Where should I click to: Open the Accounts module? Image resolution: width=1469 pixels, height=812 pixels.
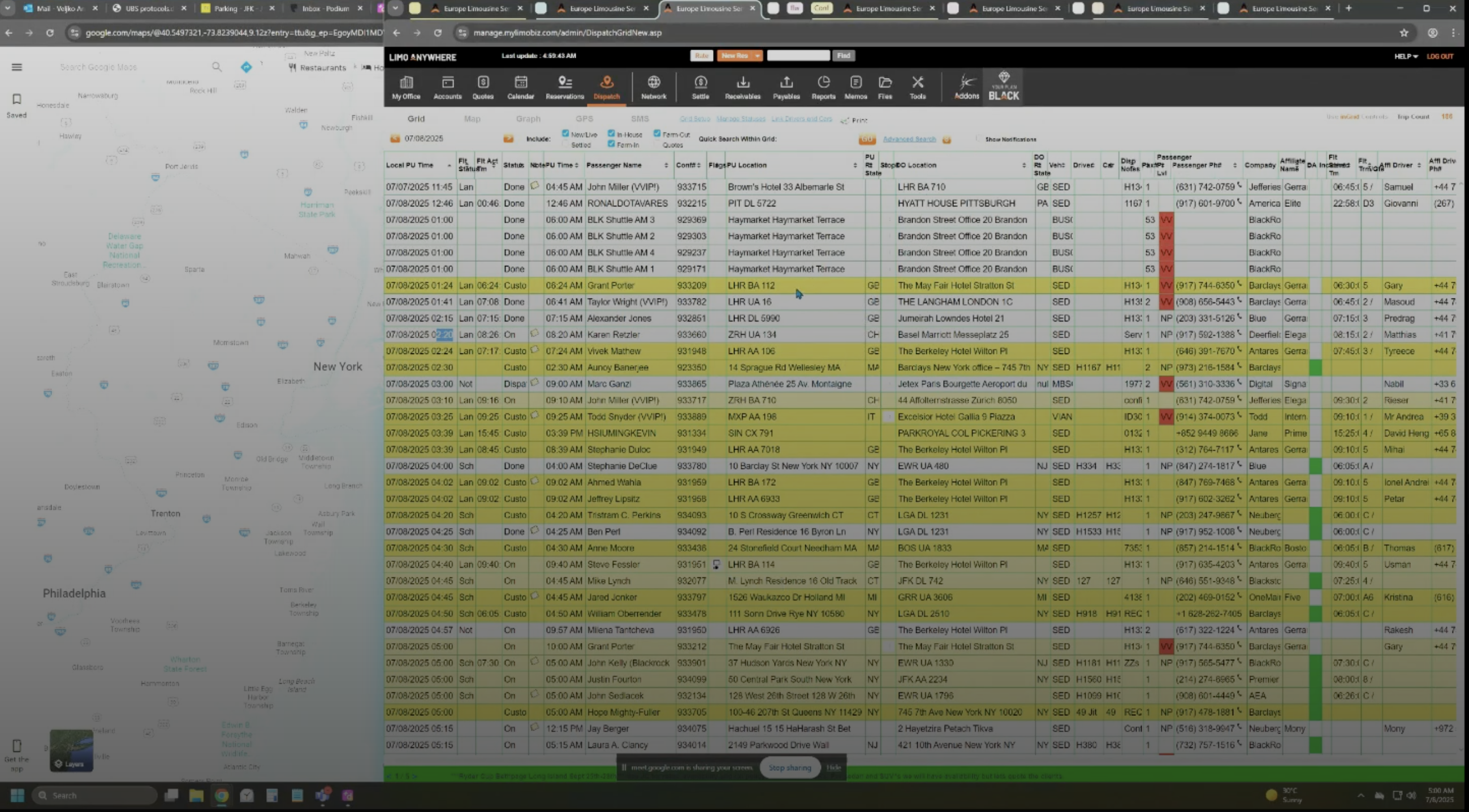[447, 87]
